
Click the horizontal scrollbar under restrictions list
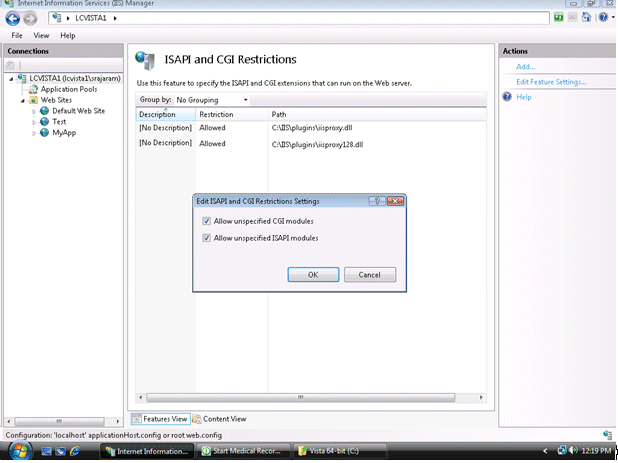coord(300,398)
